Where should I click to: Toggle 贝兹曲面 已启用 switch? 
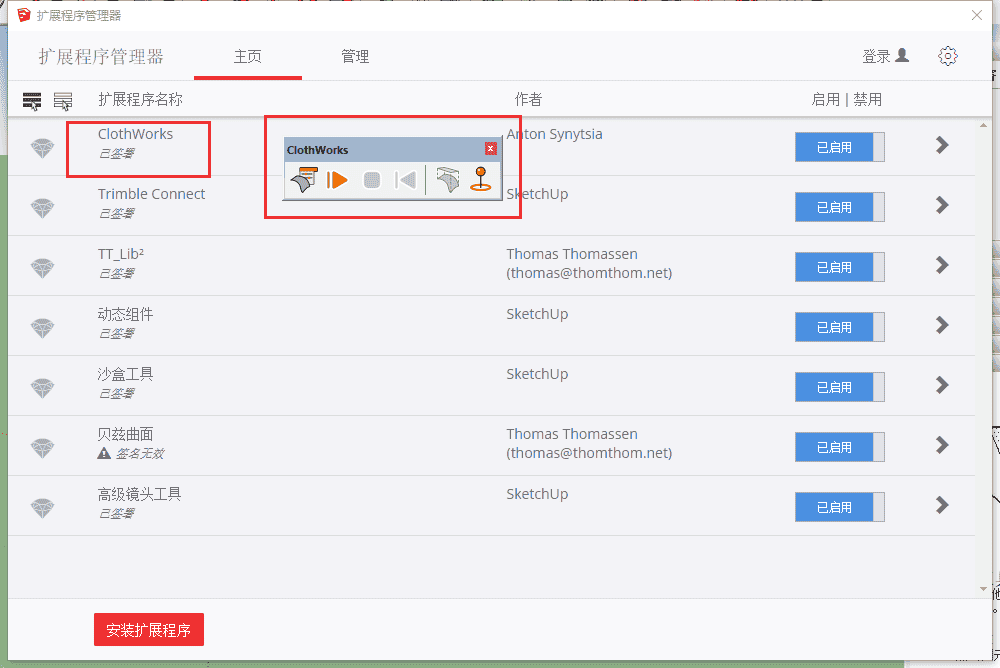[x=839, y=447]
